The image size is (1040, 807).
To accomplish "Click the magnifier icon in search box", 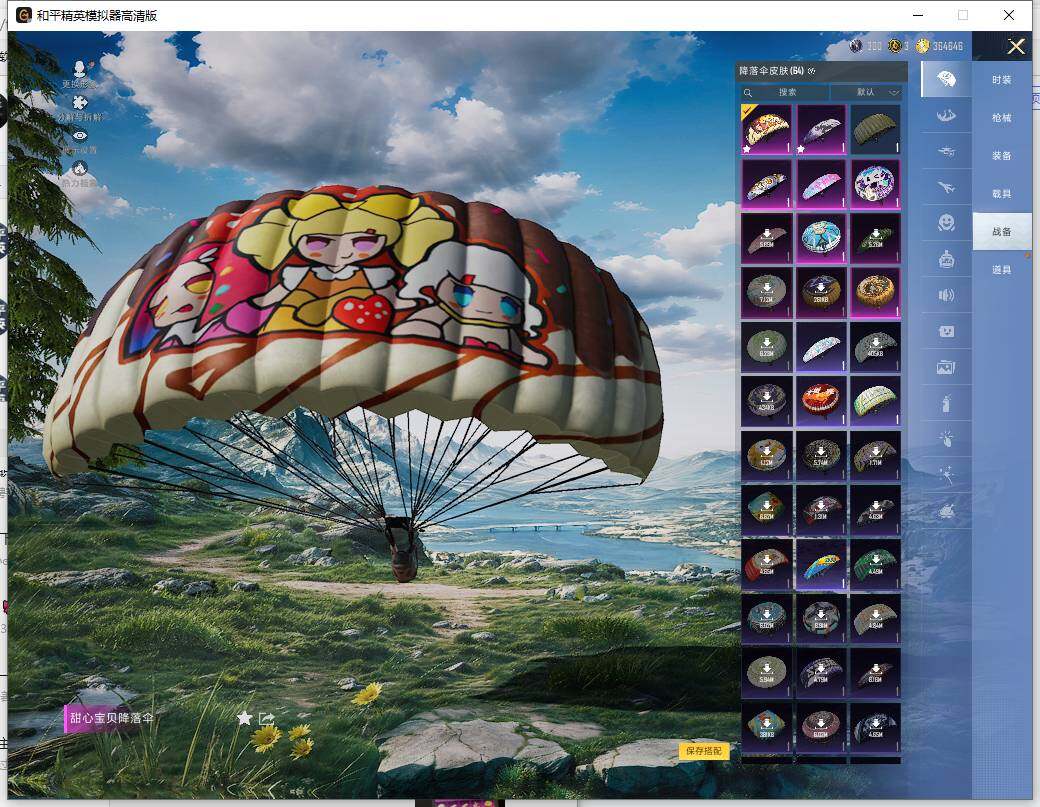I will coord(748,92).
